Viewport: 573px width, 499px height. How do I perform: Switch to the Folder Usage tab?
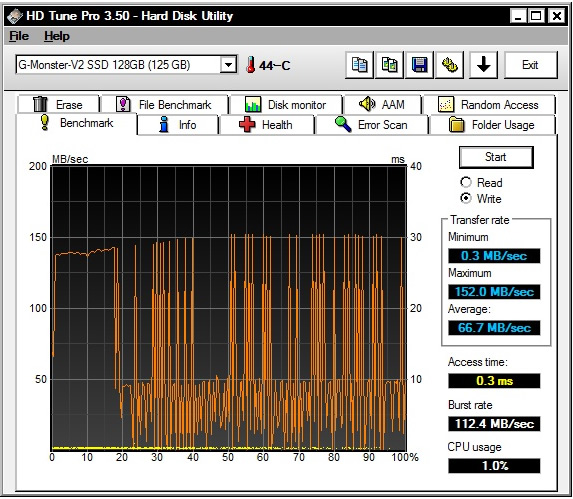(492, 125)
